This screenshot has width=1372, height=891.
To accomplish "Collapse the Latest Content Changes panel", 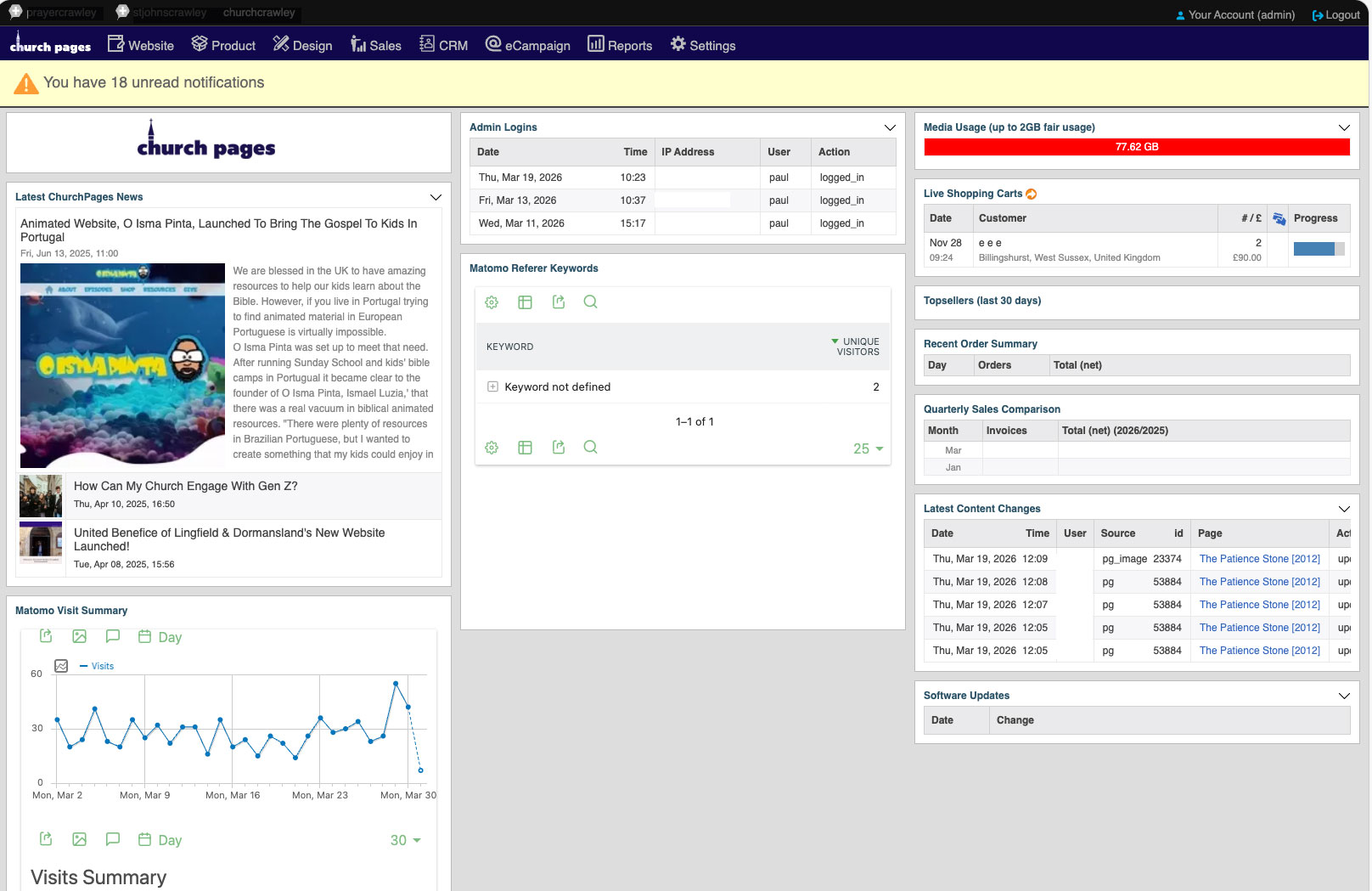I will click(x=1344, y=509).
